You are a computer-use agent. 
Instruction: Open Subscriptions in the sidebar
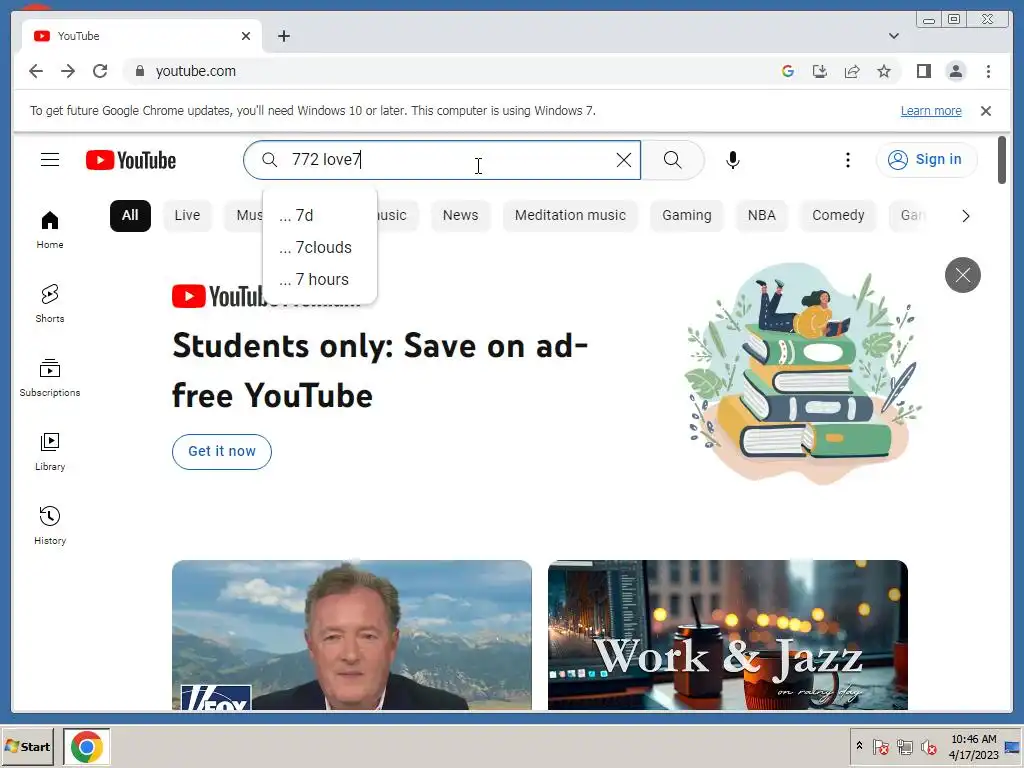(x=50, y=377)
